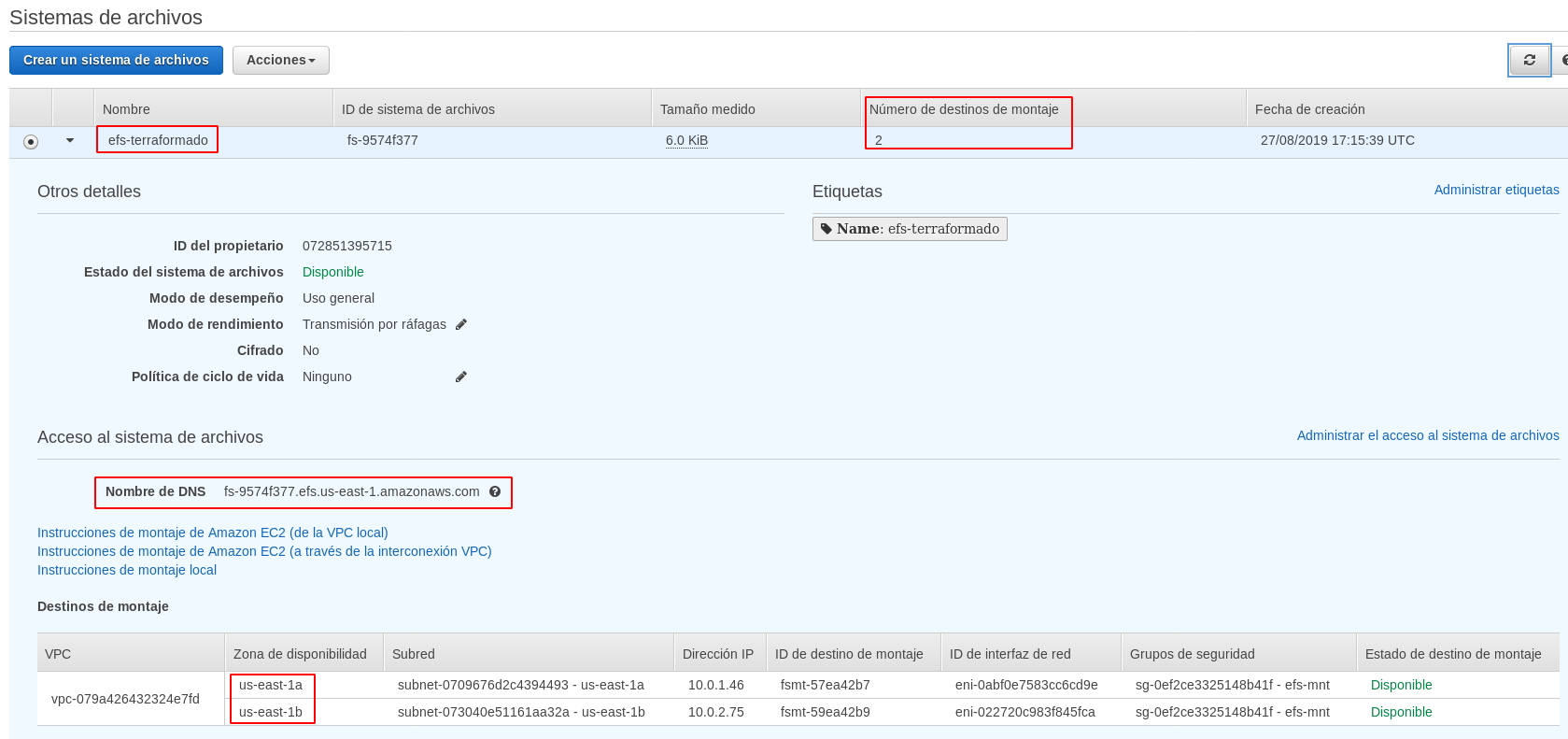Edit the lifecycle policy pencil icon

[460, 377]
